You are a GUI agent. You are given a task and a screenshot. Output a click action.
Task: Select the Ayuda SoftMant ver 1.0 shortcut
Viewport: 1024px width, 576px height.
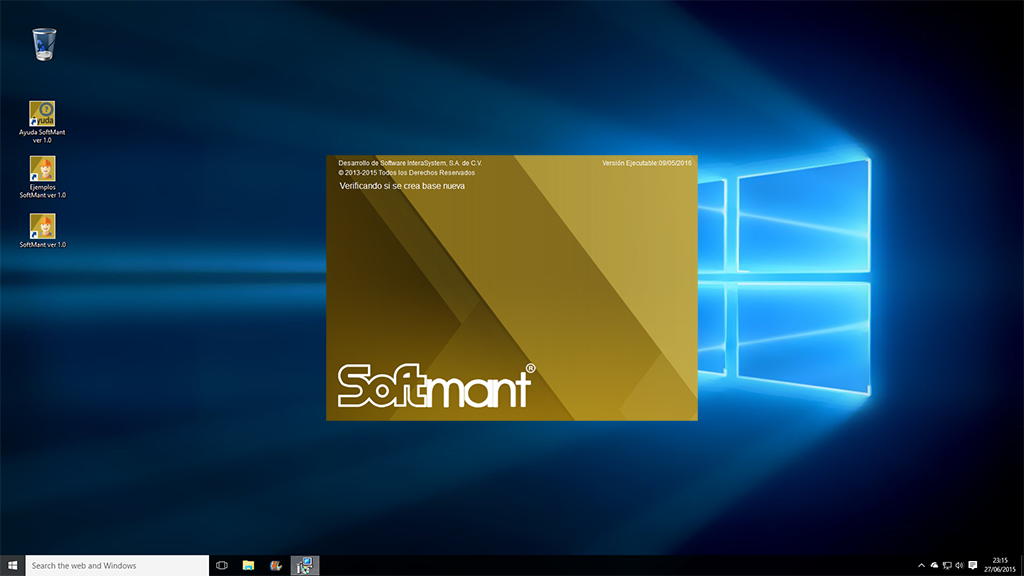[x=42, y=114]
